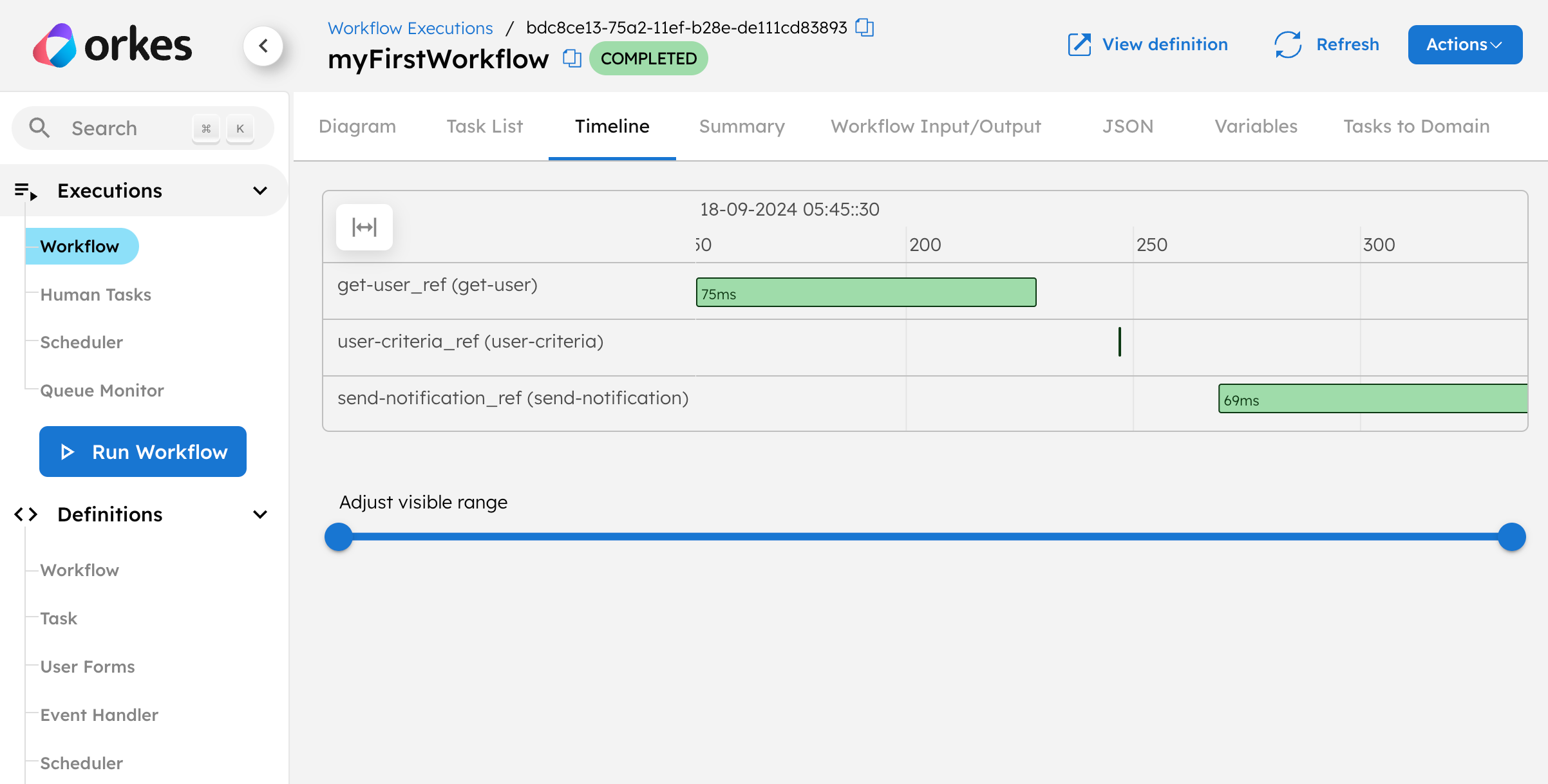The image size is (1548, 784).
Task: Click the send-notification_ref row label
Action: [513, 398]
